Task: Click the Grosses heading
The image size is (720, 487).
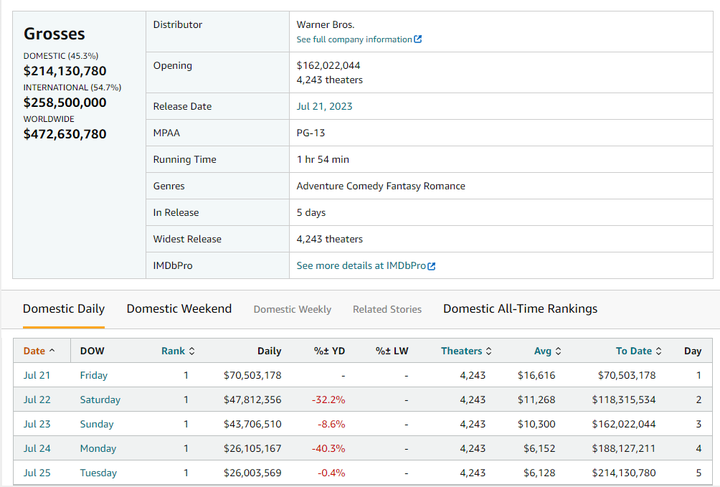Action: [x=54, y=34]
